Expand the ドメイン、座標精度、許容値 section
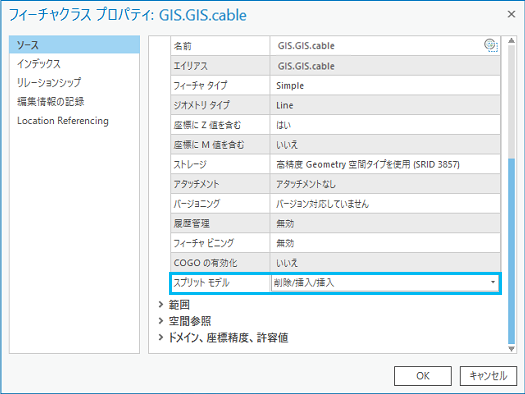The image size is (525, 394). pos(161,337)
